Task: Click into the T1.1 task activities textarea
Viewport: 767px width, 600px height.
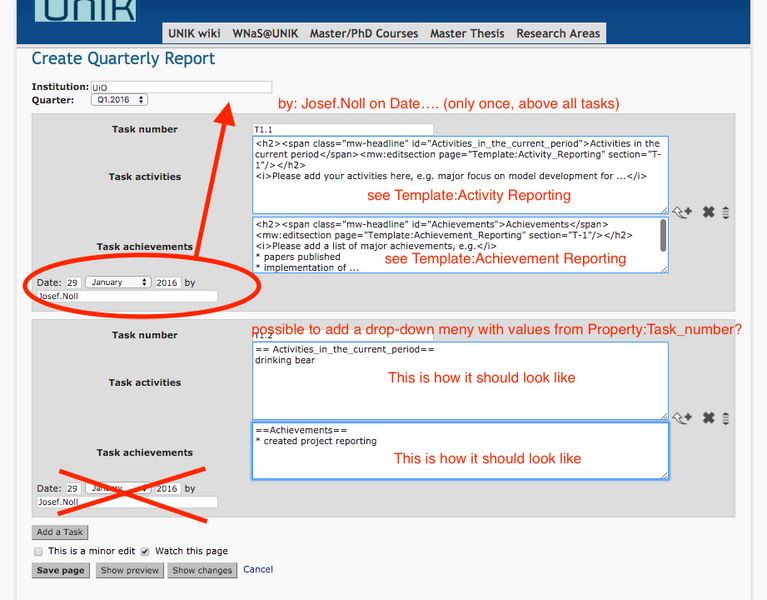Action: pos(460,175)
